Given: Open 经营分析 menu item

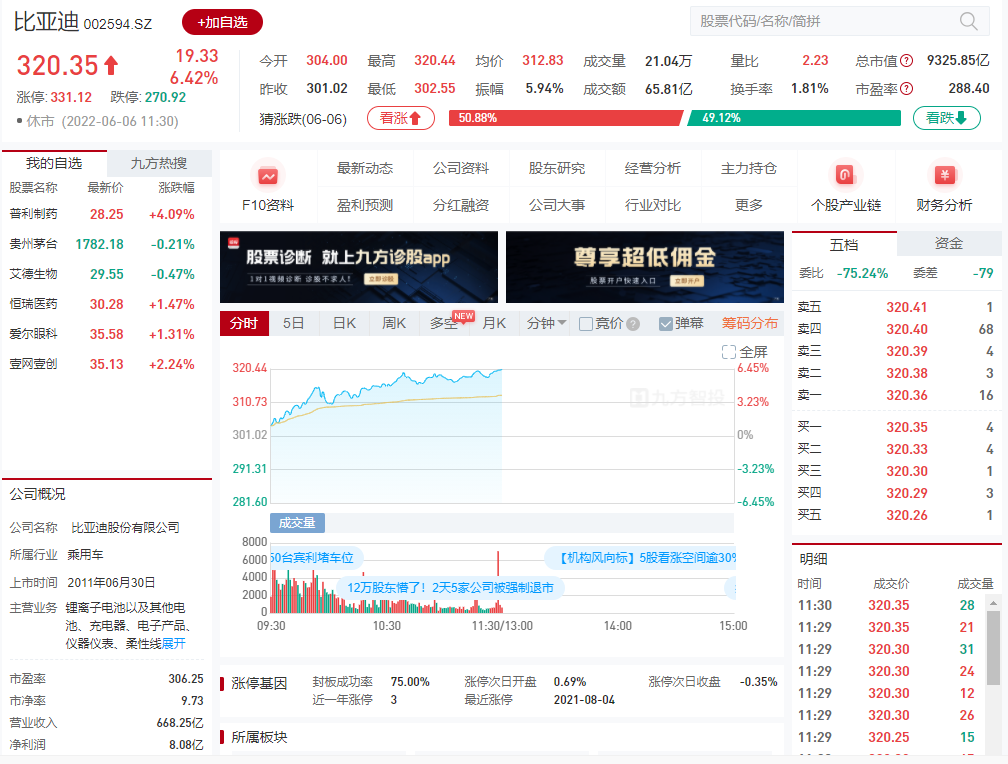Looking at the screenshot, I should pyautogui.click(x=652, y=168).
